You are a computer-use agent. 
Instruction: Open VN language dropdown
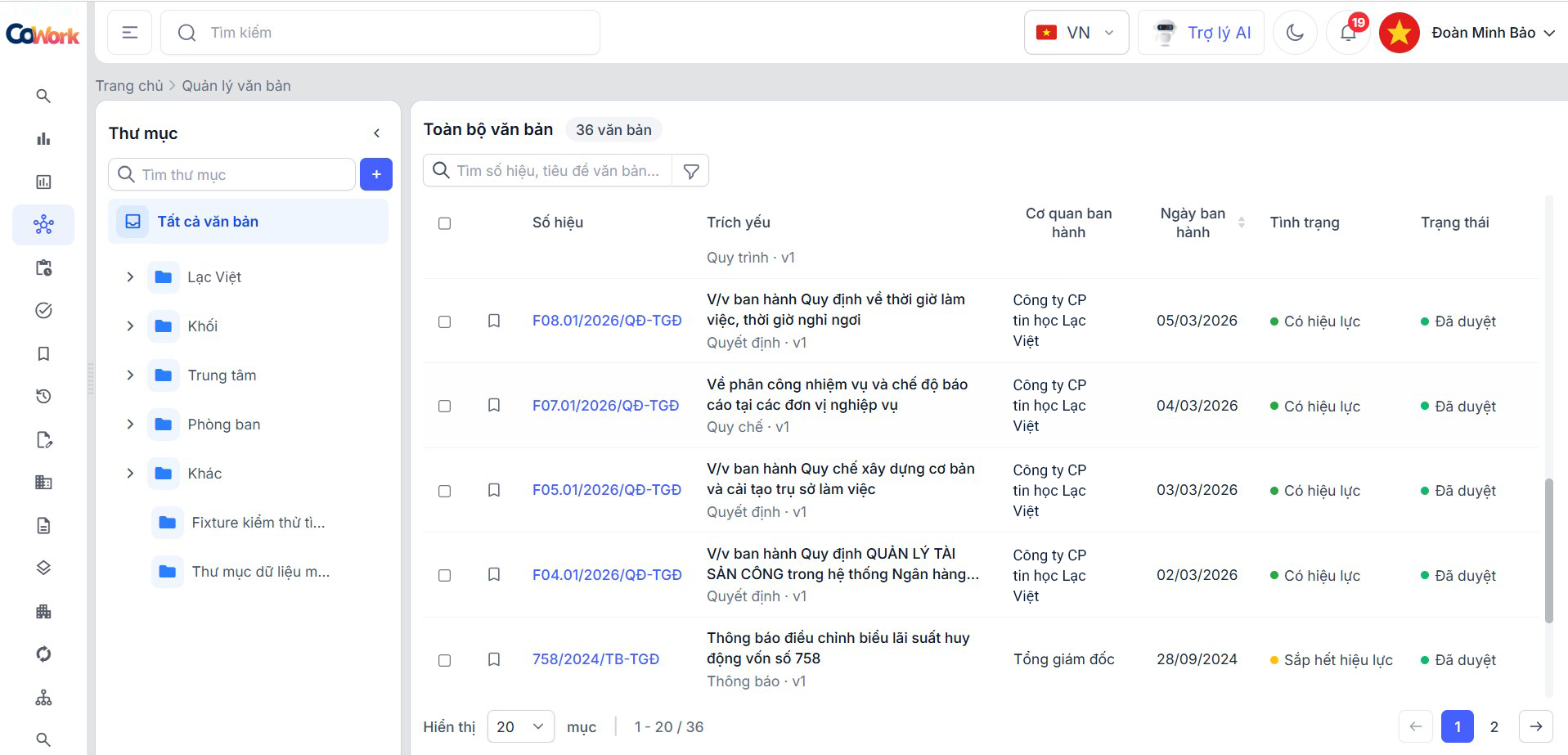(1076, 33)
